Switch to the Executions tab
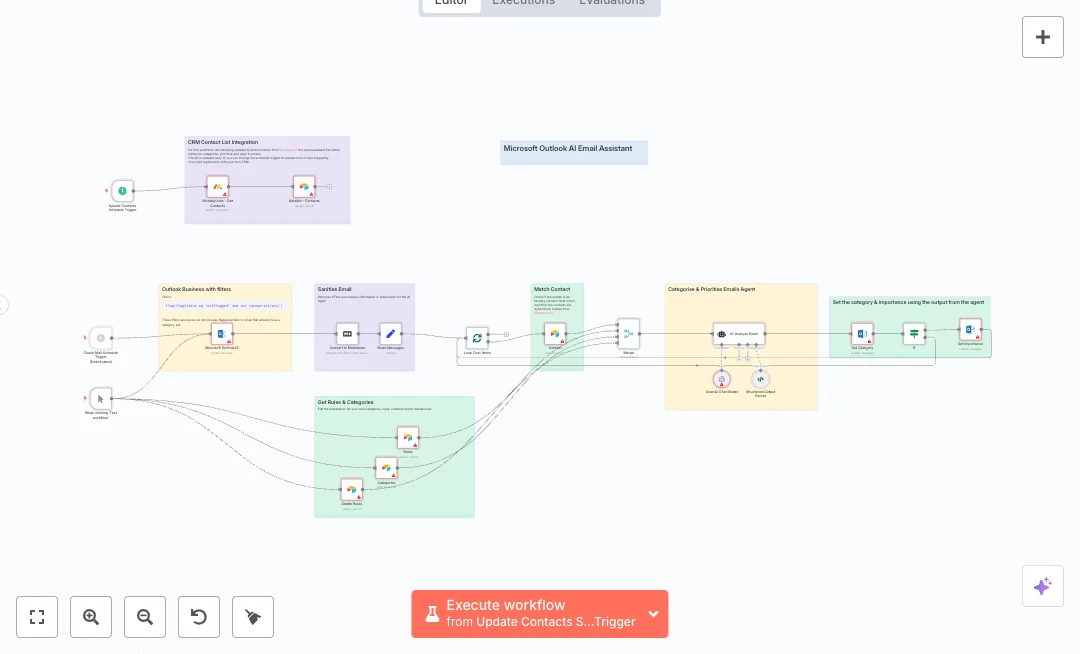Viewport: 1080px width, 654px height. [523, 3]
